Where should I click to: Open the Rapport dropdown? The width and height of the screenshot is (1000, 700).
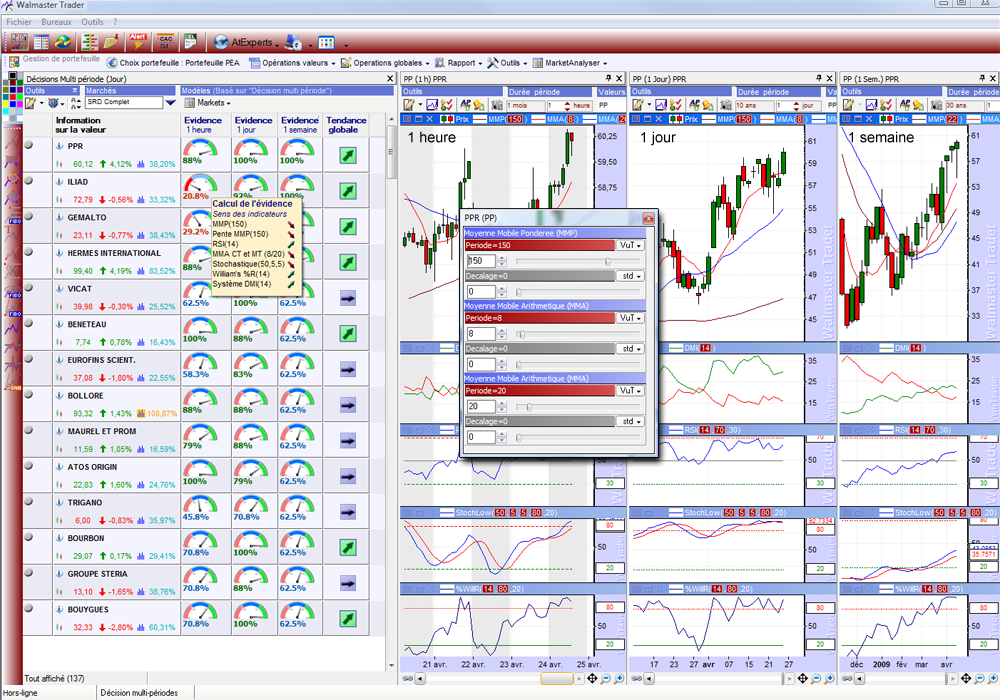click(459, 63)
